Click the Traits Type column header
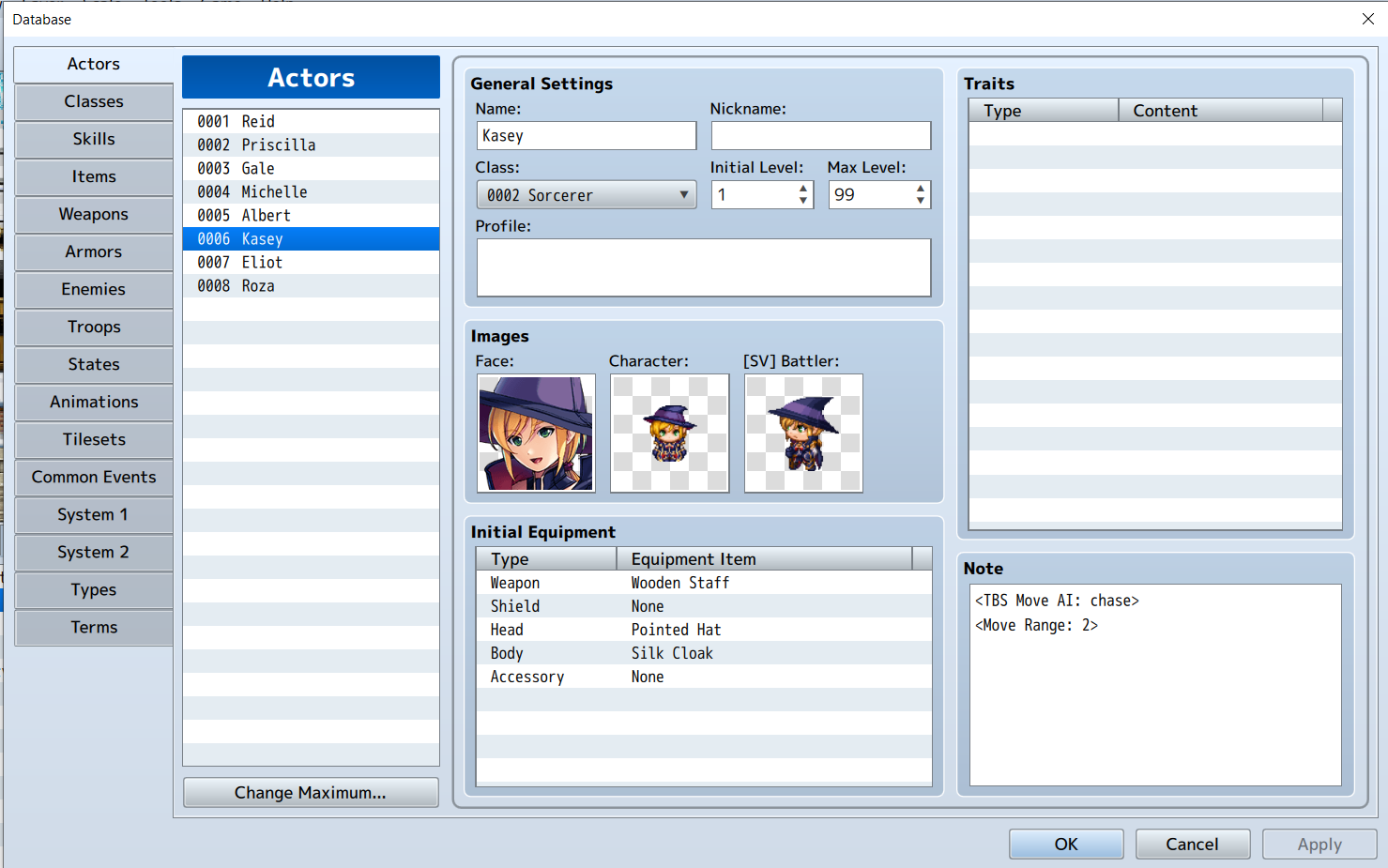 [1044, 111]
